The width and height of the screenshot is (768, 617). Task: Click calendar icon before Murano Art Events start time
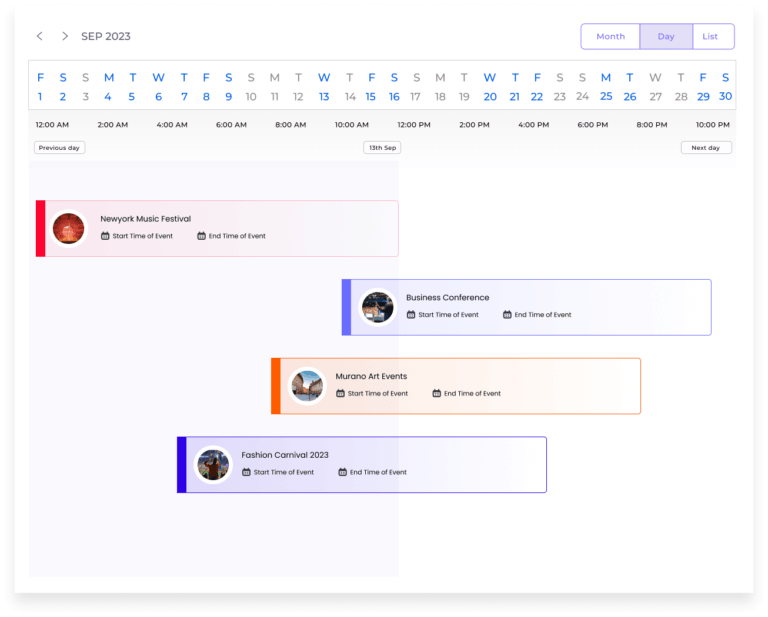coord(340,394)
